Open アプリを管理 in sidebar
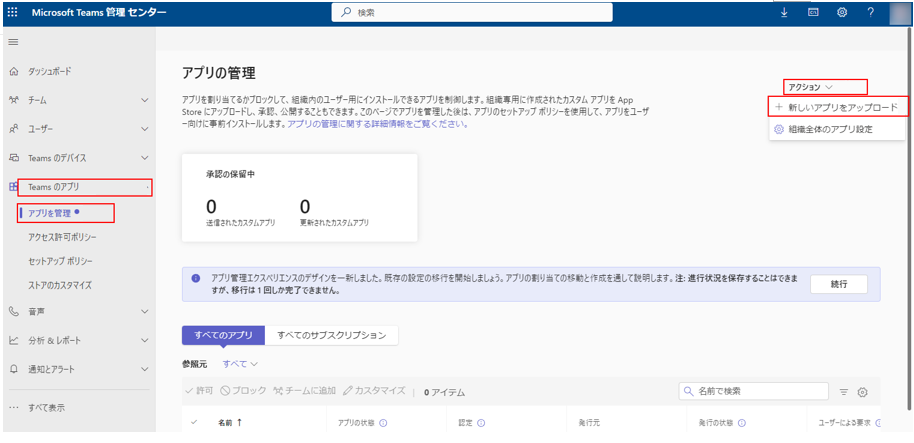914x443 pixels. pyautogui.click(x=50, y=213)
